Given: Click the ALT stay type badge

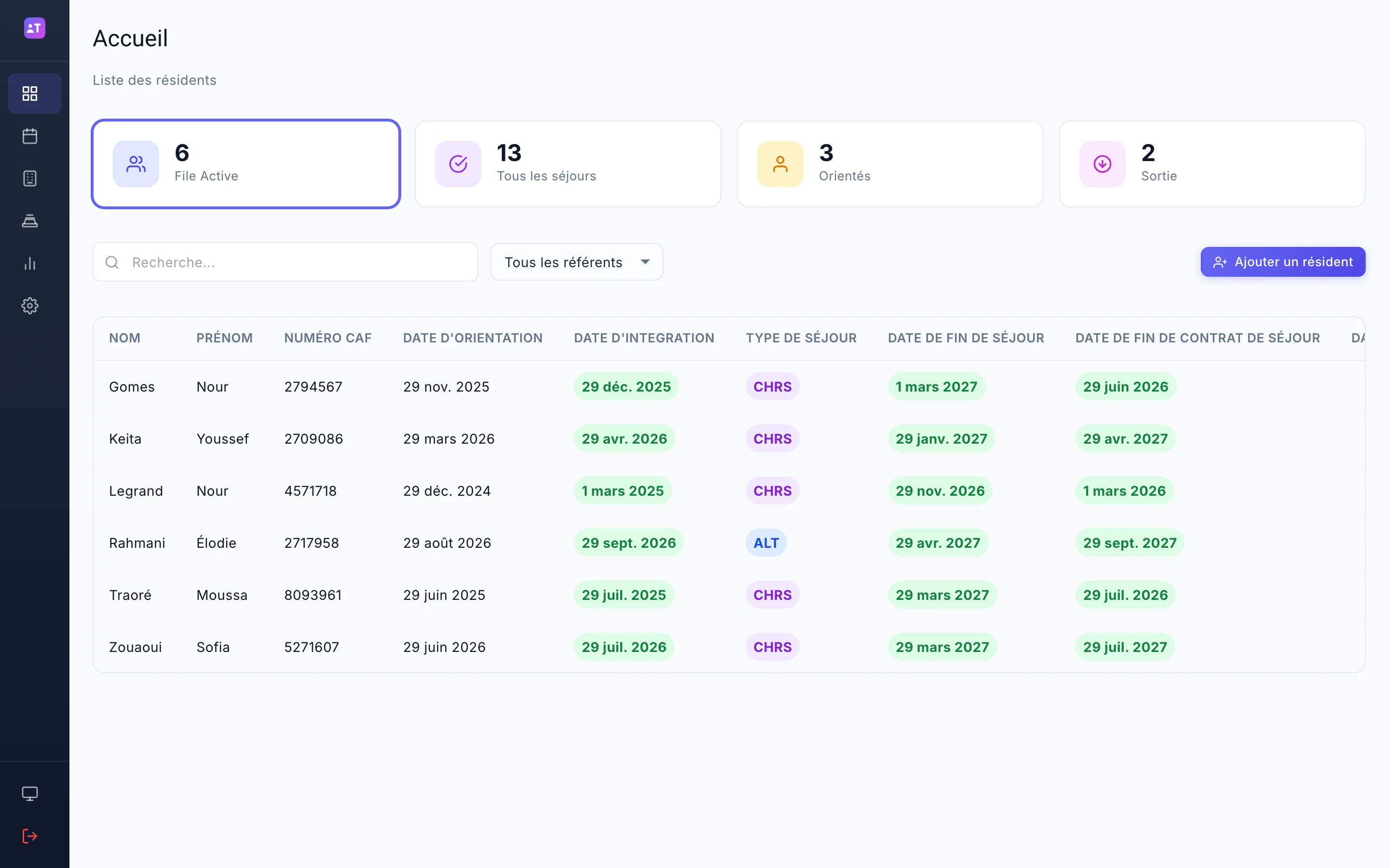Looking at the screenshot, I should point(766,542).
